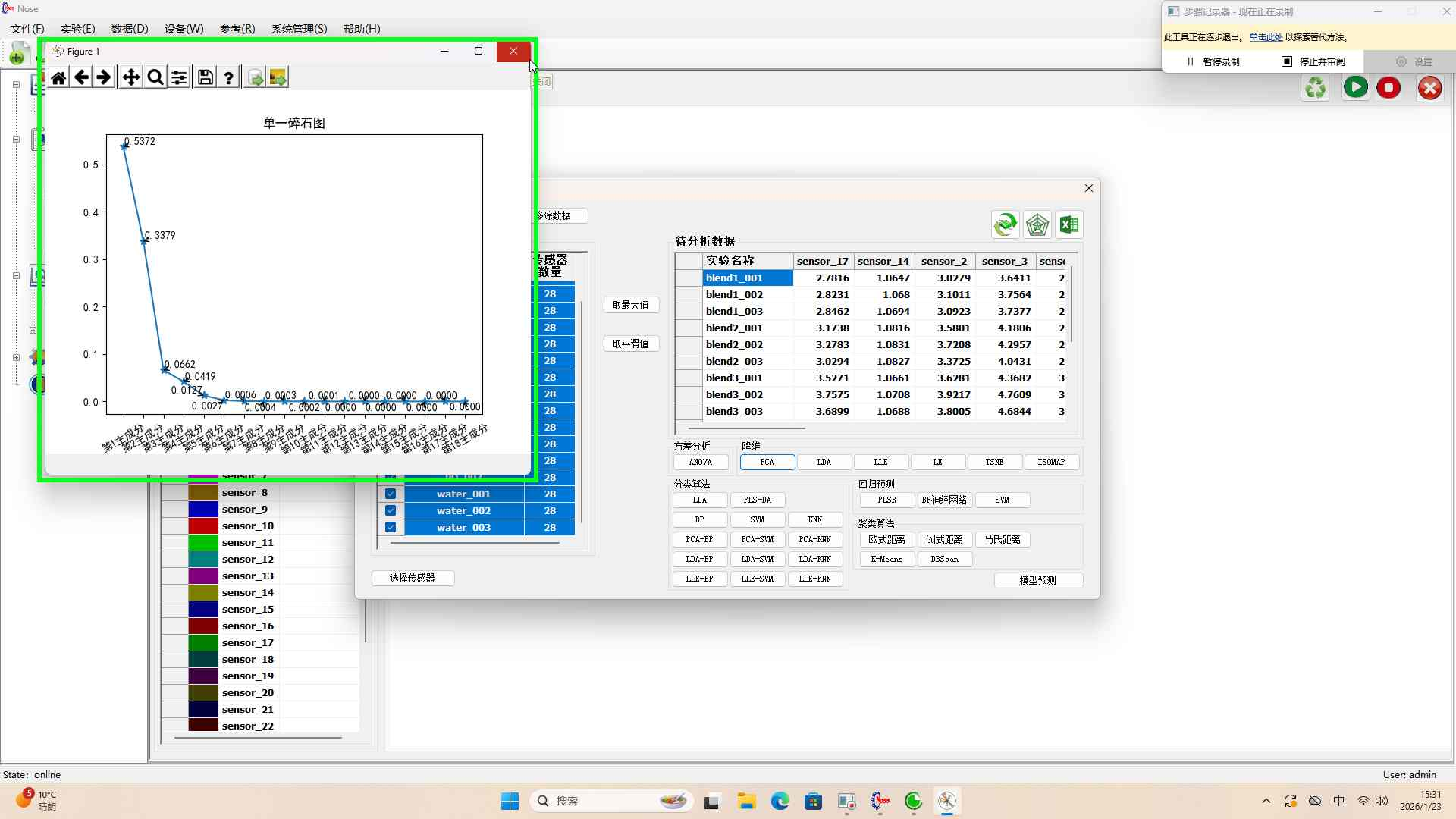
Task: Collapse the topmost tree node expander
Action: pos(16,84)
